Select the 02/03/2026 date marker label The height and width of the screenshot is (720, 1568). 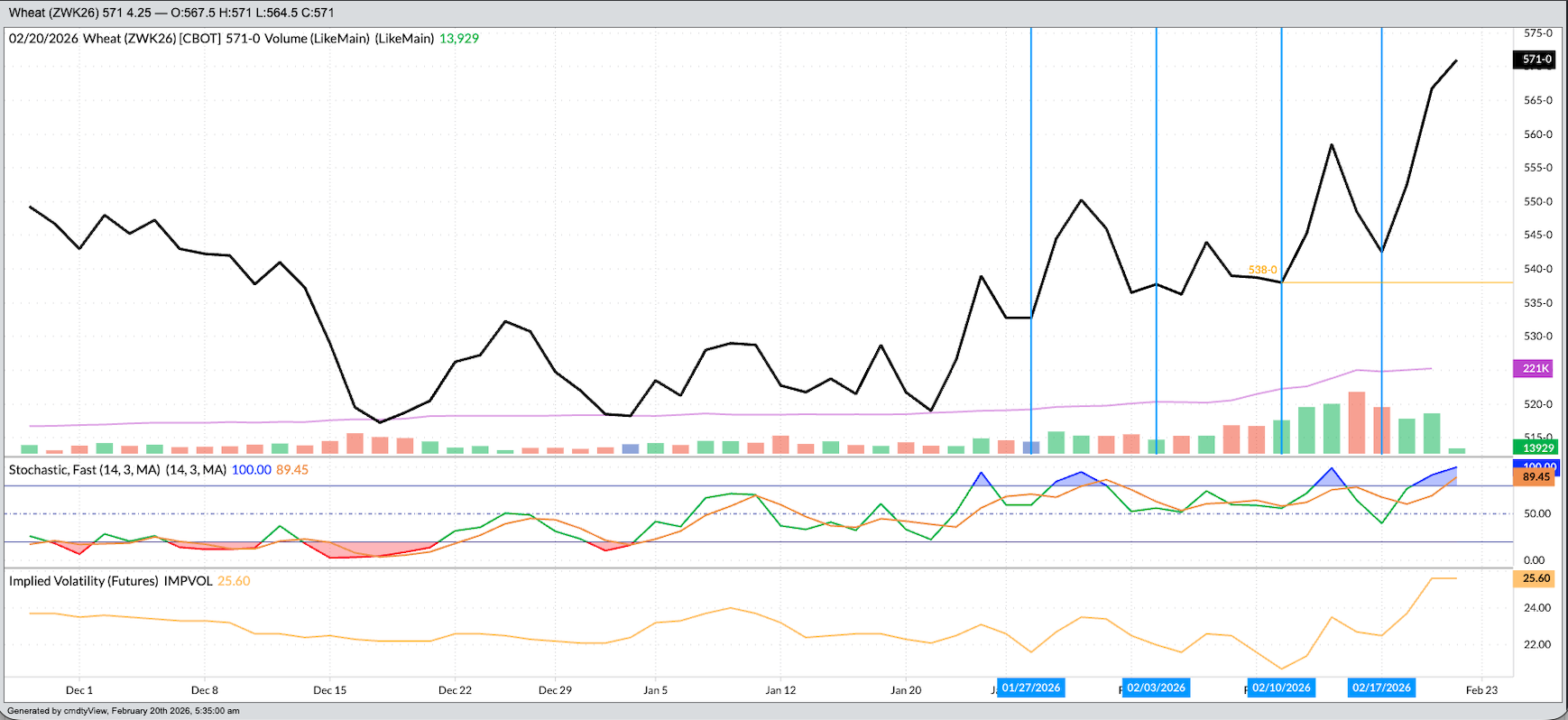tap(1156, 688)
